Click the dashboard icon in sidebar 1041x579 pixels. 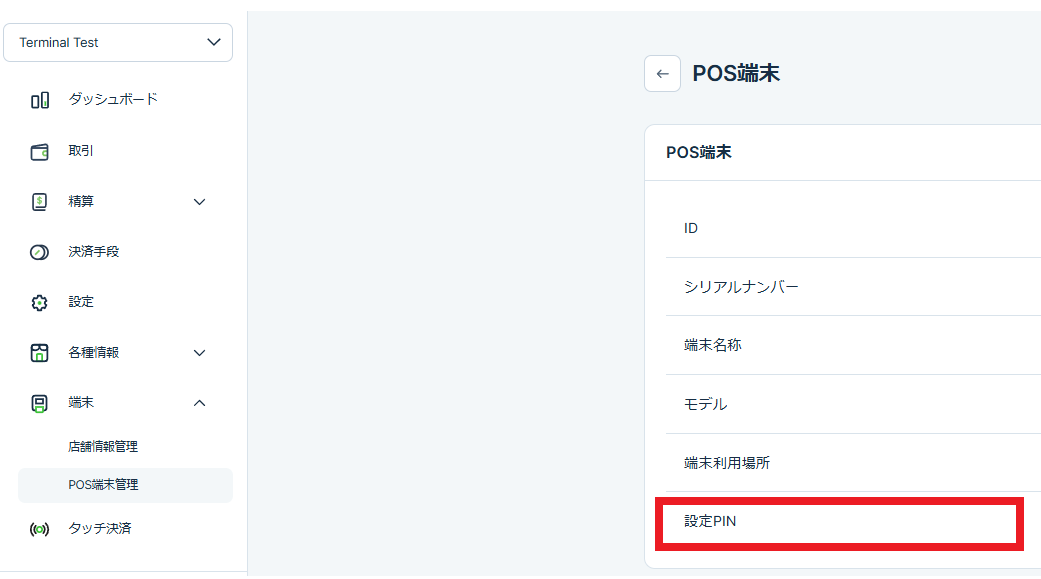click(x=40, y=100)
